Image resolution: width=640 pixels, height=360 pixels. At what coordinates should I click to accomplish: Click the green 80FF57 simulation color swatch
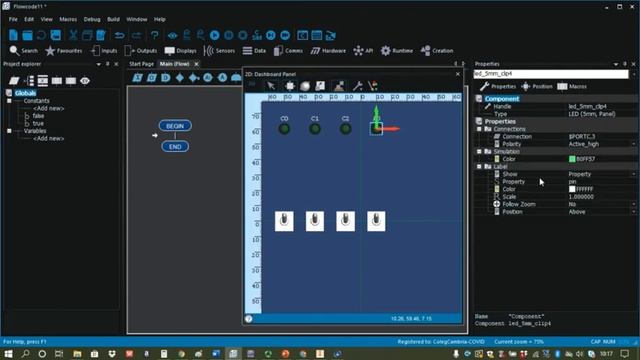pos(572,159)
